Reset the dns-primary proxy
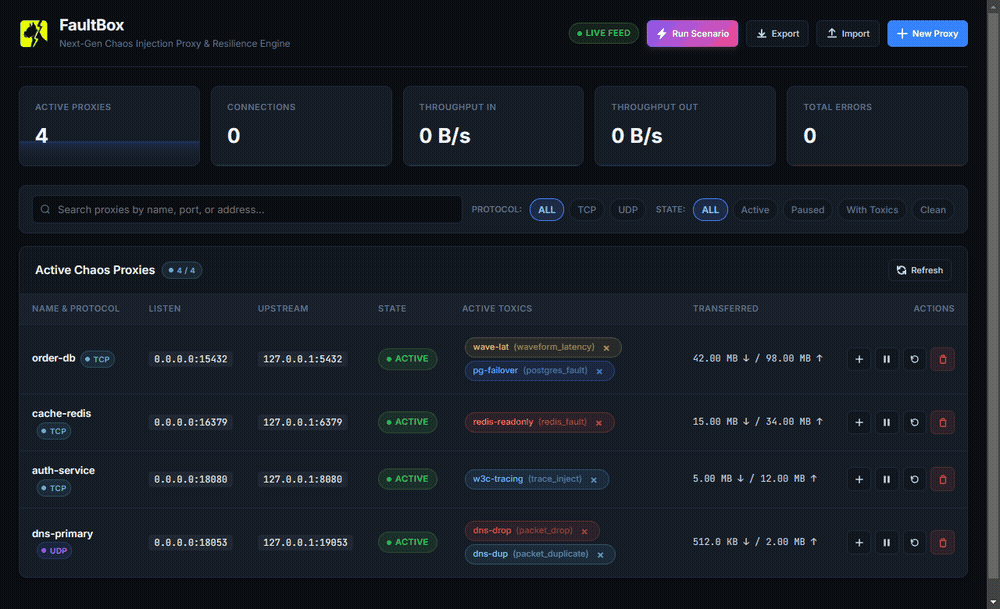 click(915, 542)
